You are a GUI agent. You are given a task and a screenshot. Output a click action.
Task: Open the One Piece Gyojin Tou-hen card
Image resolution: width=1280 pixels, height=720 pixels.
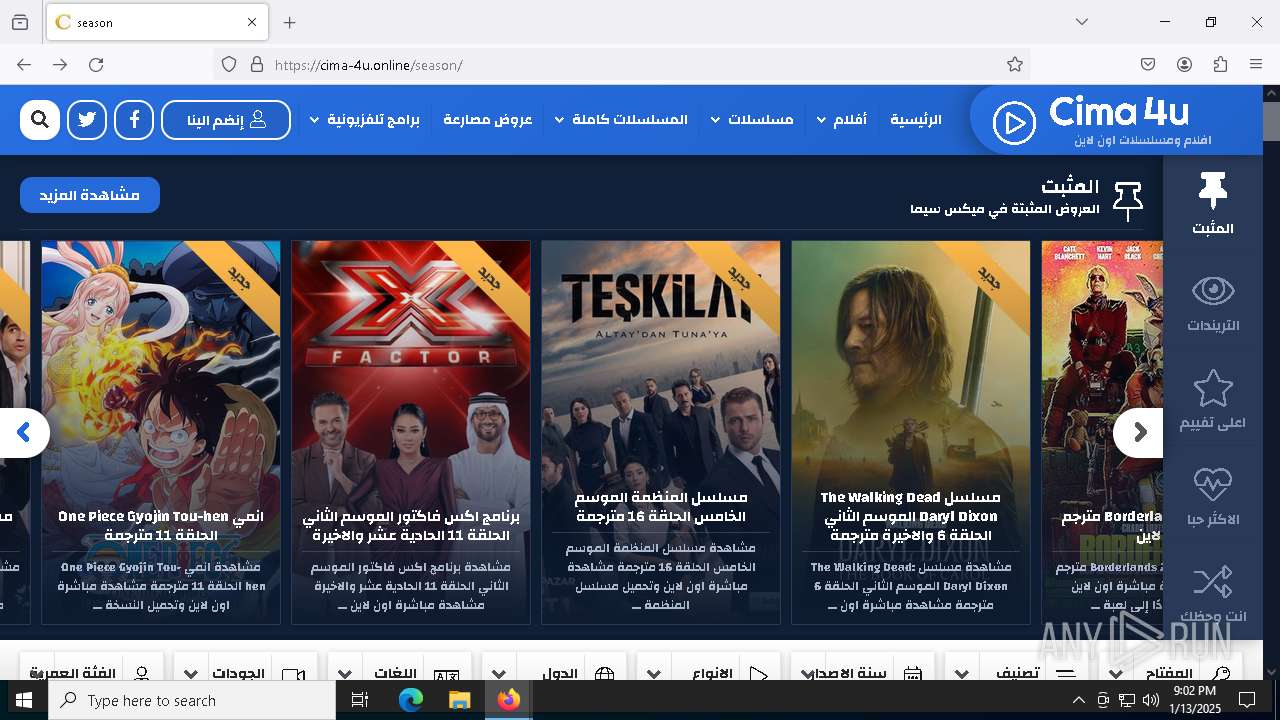tap(161, 432)
